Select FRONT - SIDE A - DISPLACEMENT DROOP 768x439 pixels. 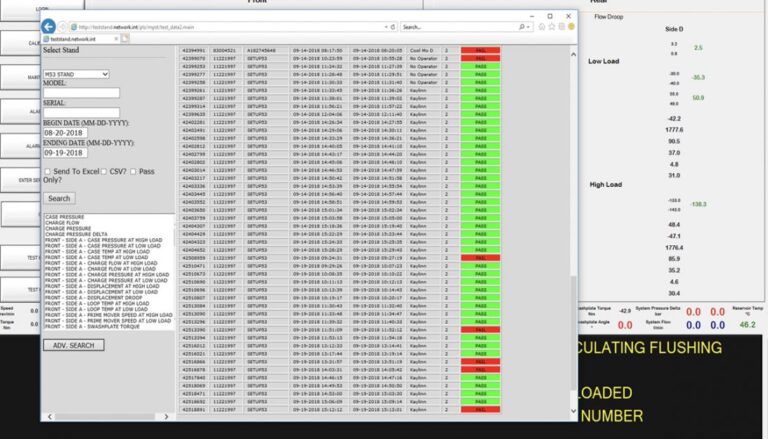click(x=94, y=298)
